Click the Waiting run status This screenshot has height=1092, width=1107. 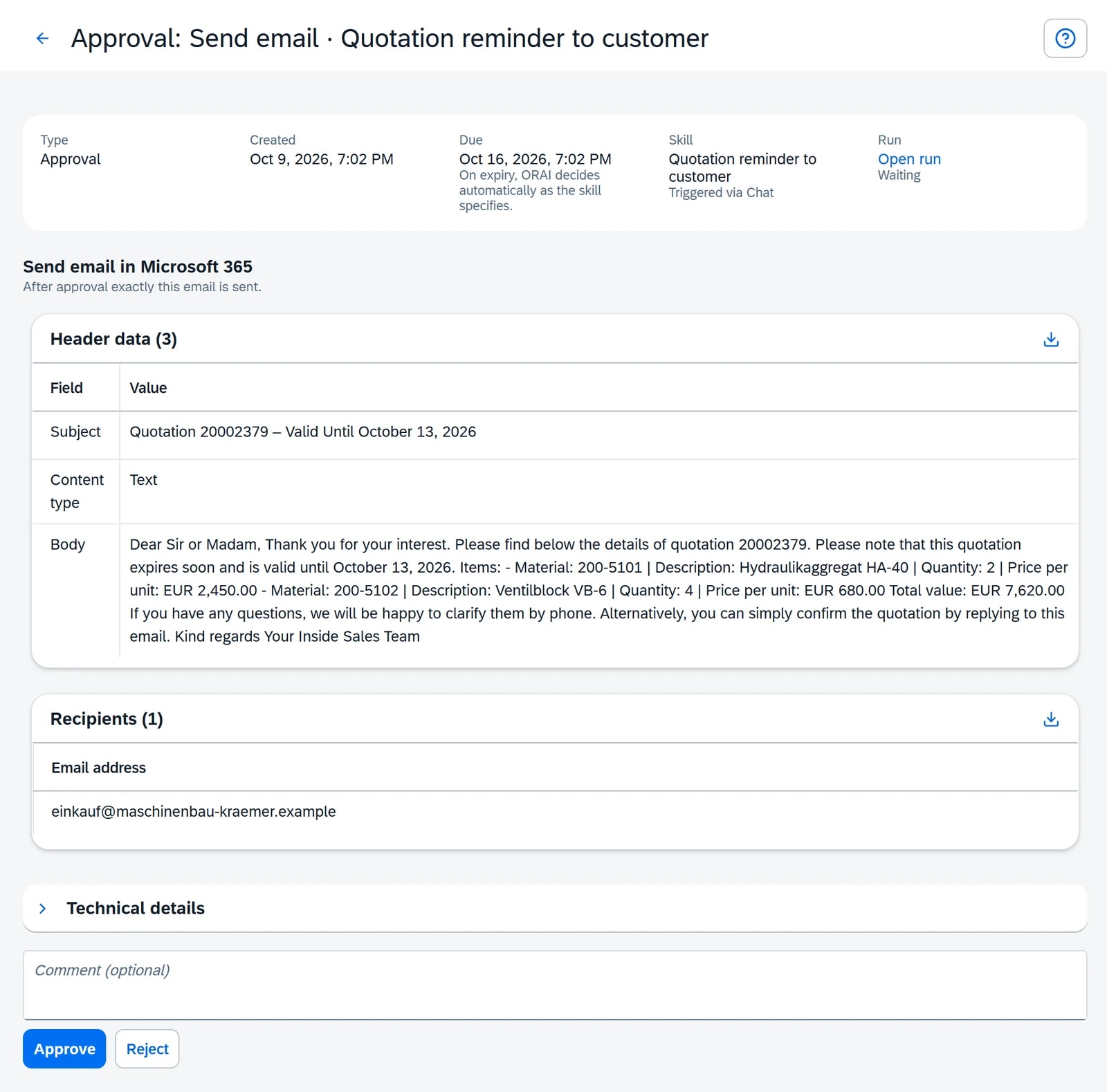[899, 175]
